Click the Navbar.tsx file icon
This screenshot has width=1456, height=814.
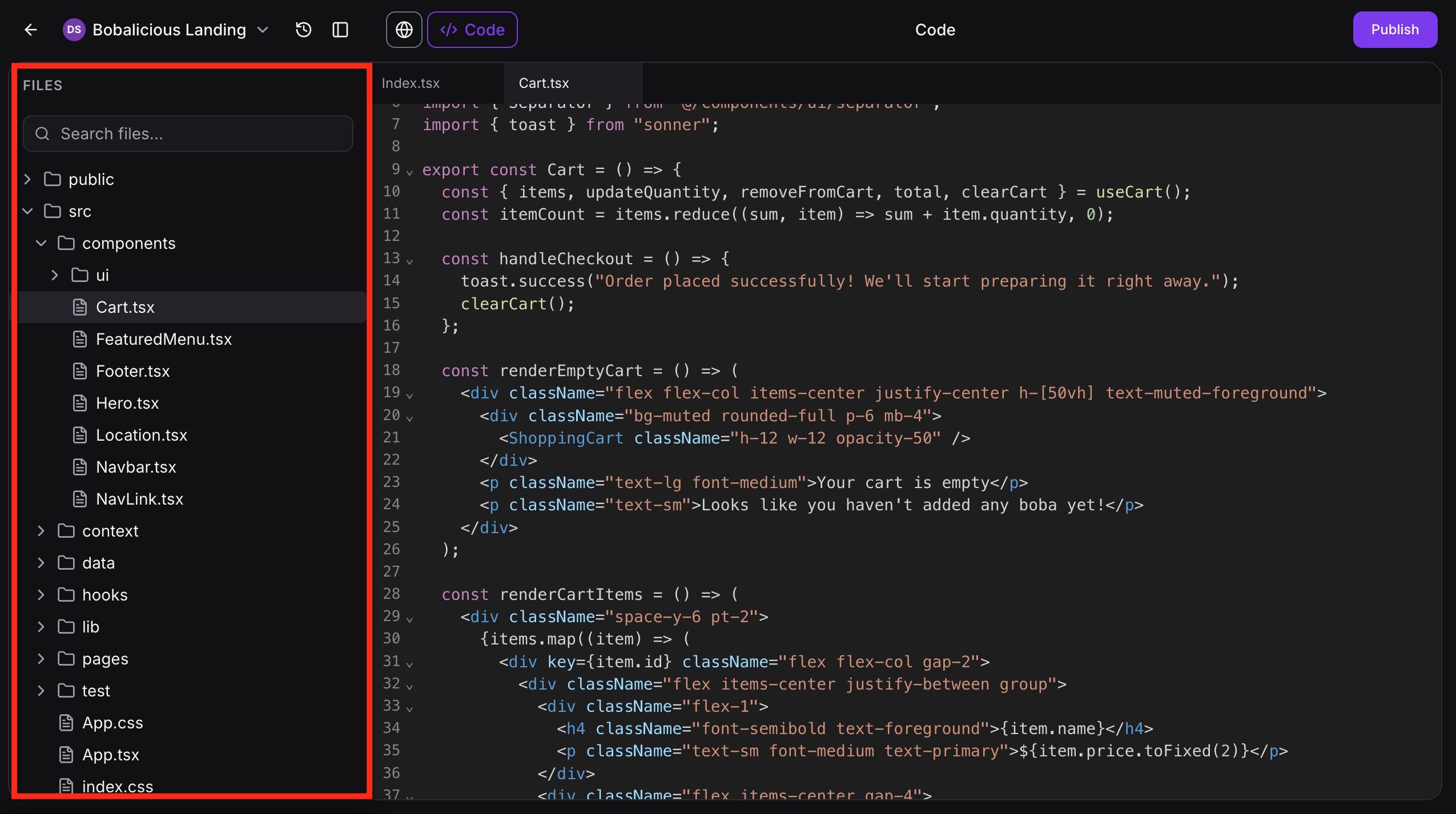[x=80, y=467]
